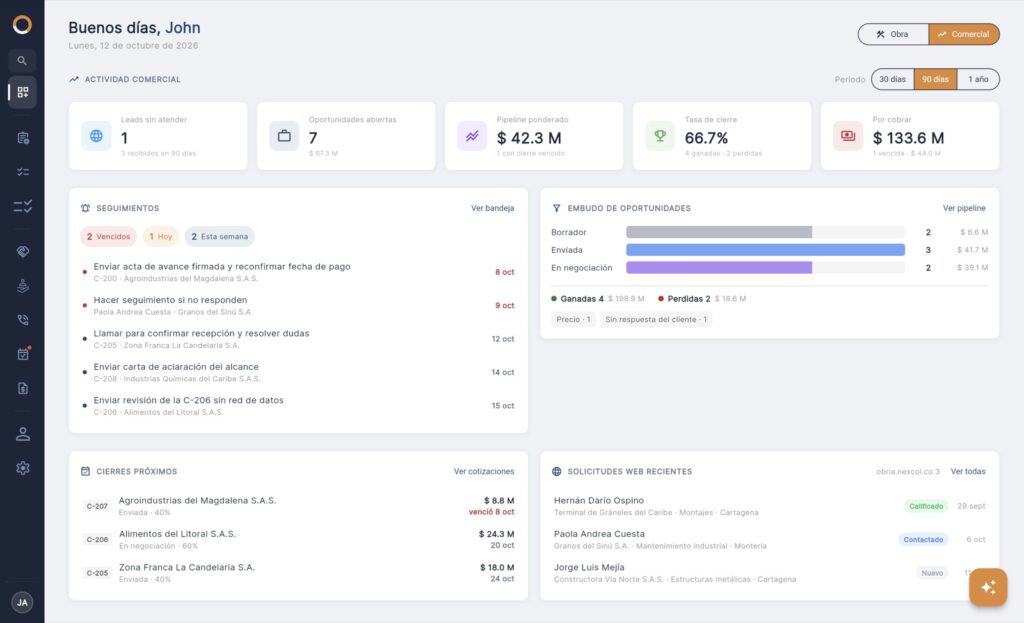Screen dimensions: 1024x623
Task: Open the Ver bandeja link
Action: (492, 208)
